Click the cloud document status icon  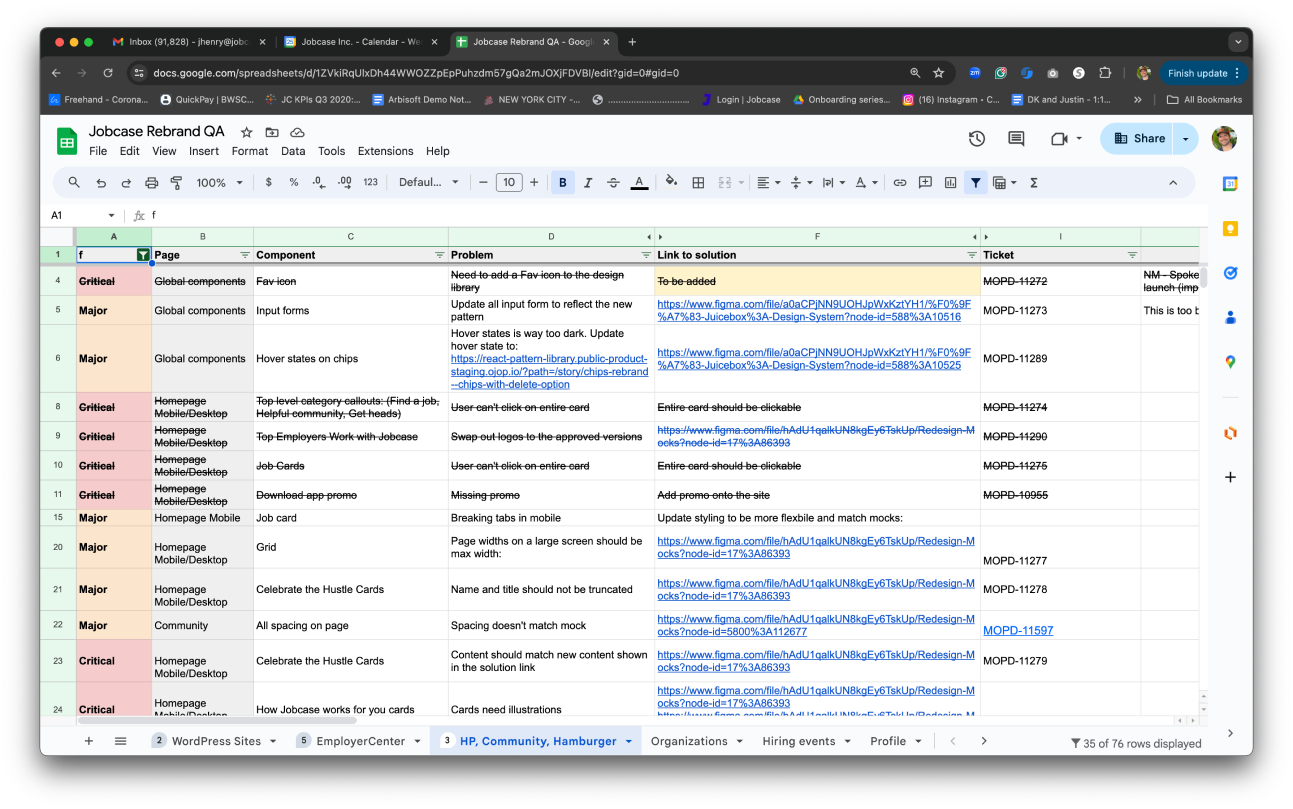(x=297, y=132)
